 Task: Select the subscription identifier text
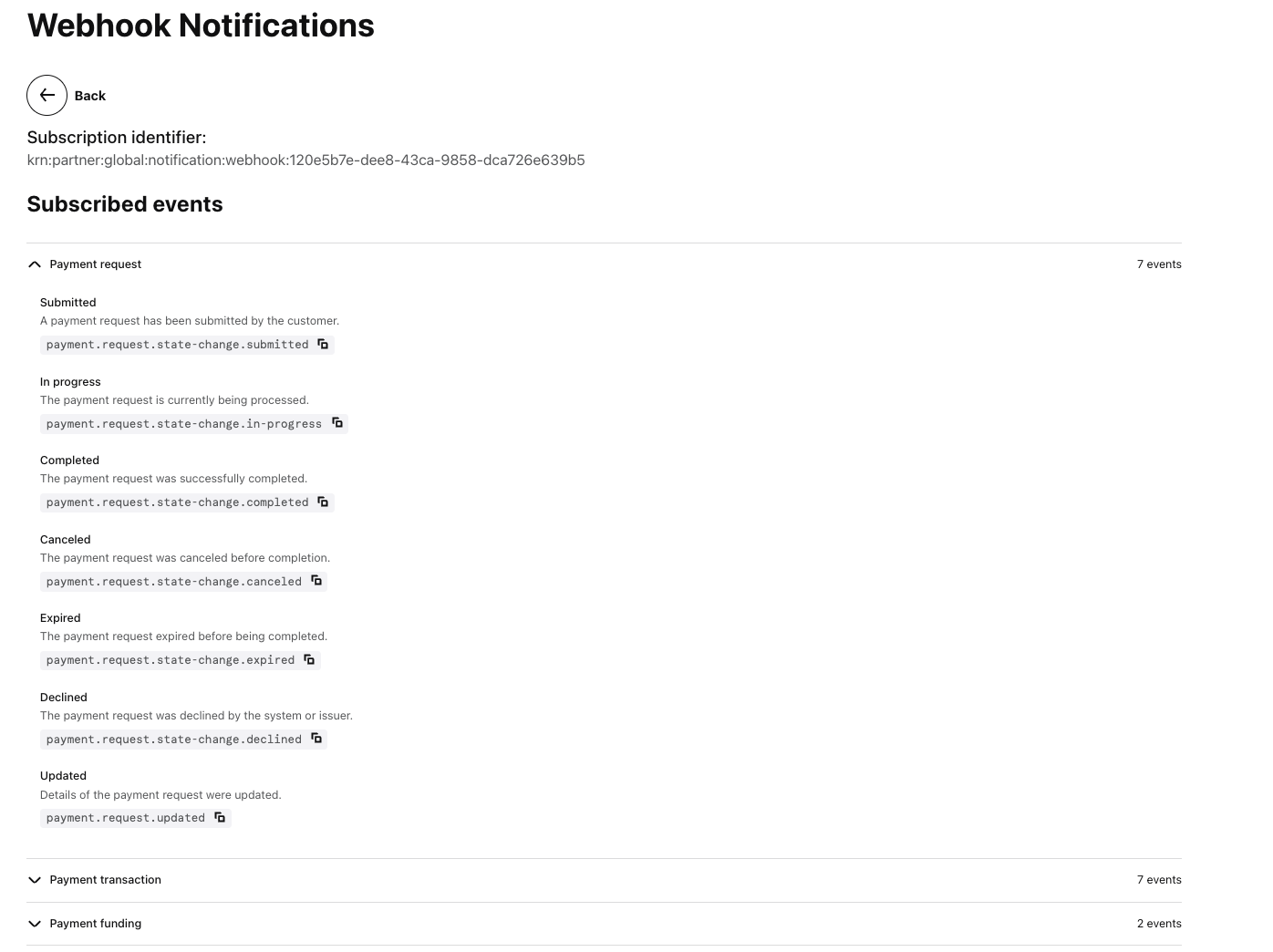pos(305,160)
